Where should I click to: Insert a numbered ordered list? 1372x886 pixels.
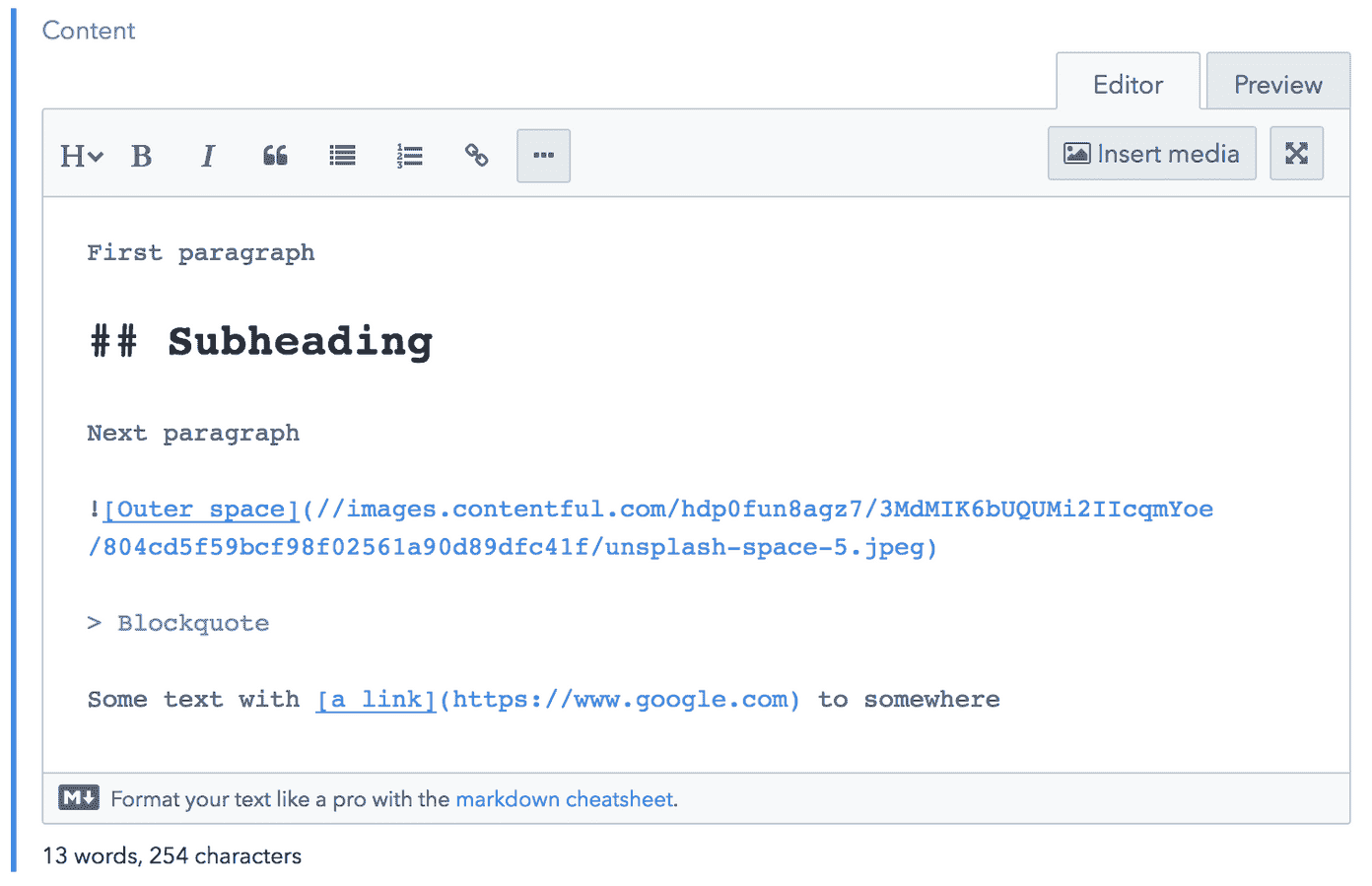(409, 156)
